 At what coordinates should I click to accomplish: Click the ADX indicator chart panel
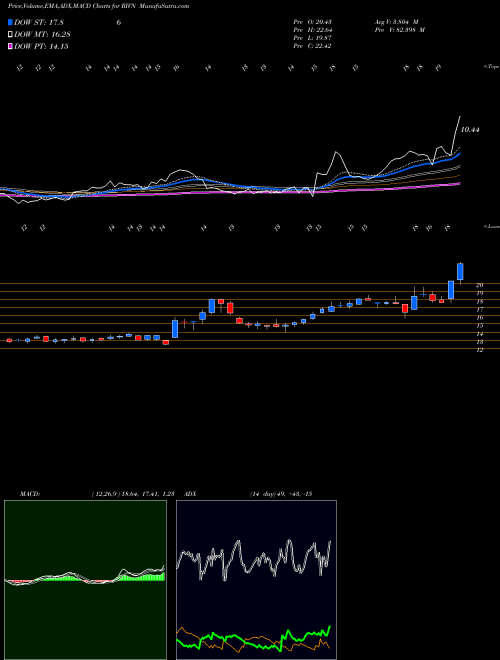point(256,580)
